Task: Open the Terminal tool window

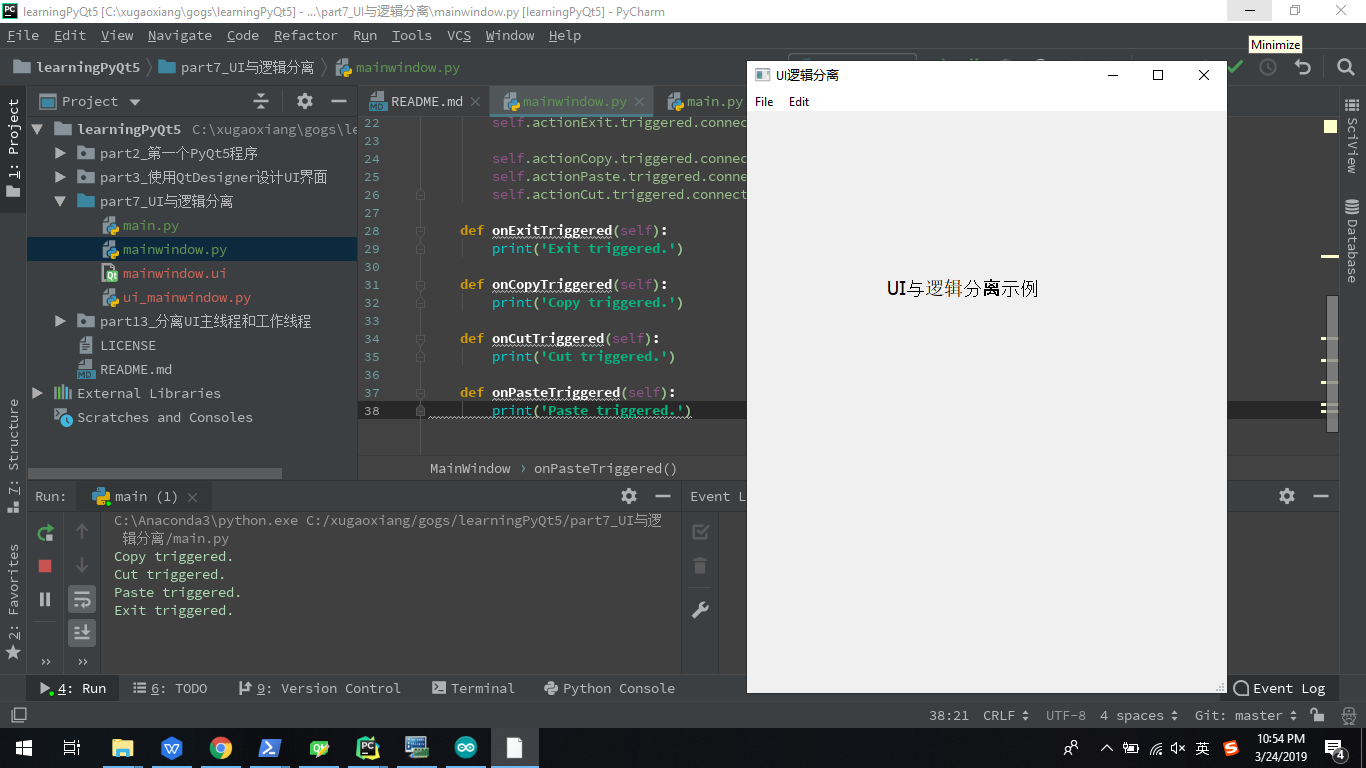Action: click(473, 688)
